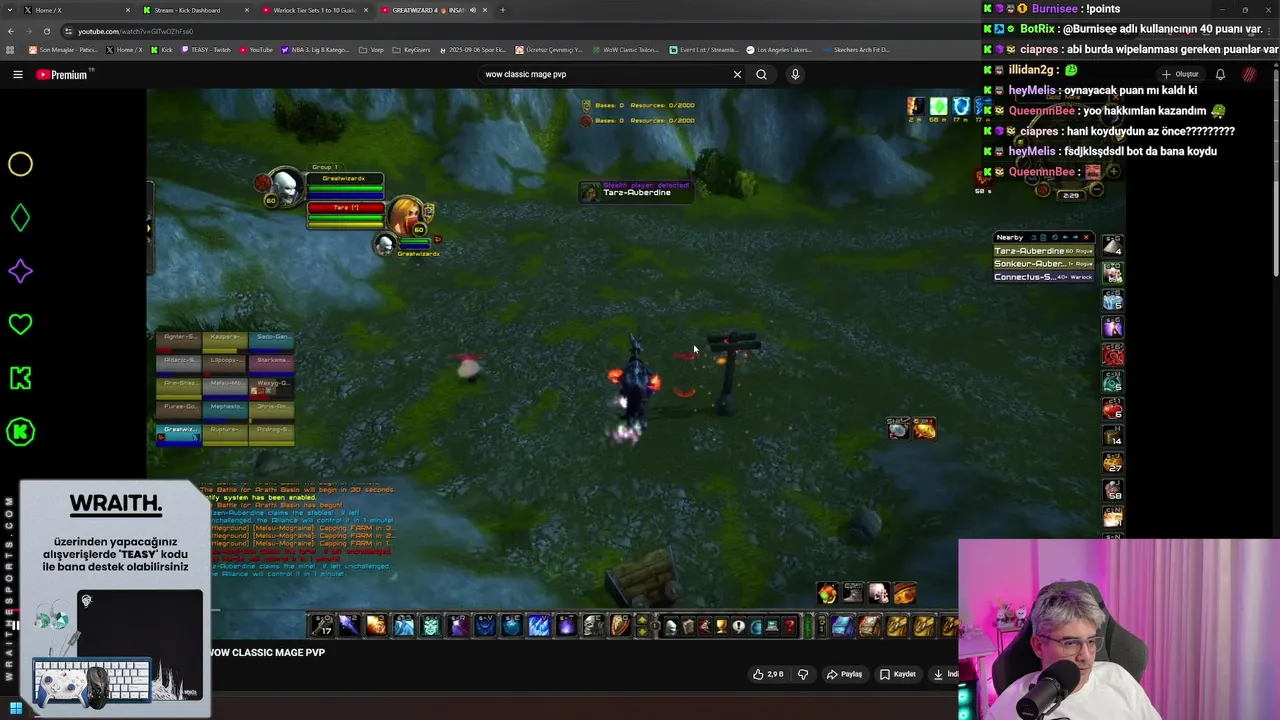Open the Vorp bookmarks folder

point(371,49)
